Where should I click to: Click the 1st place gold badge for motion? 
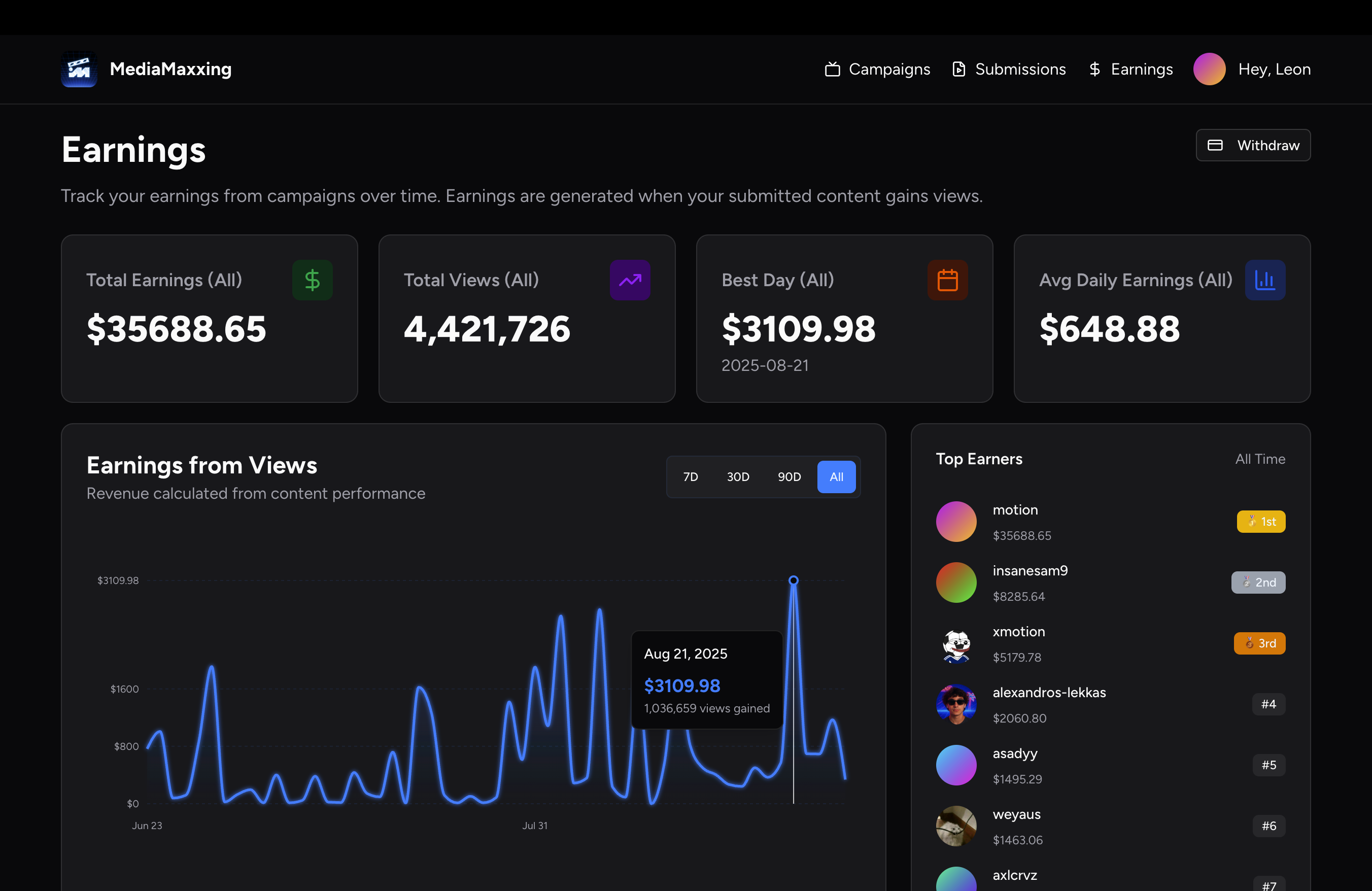click(1260, 522)
